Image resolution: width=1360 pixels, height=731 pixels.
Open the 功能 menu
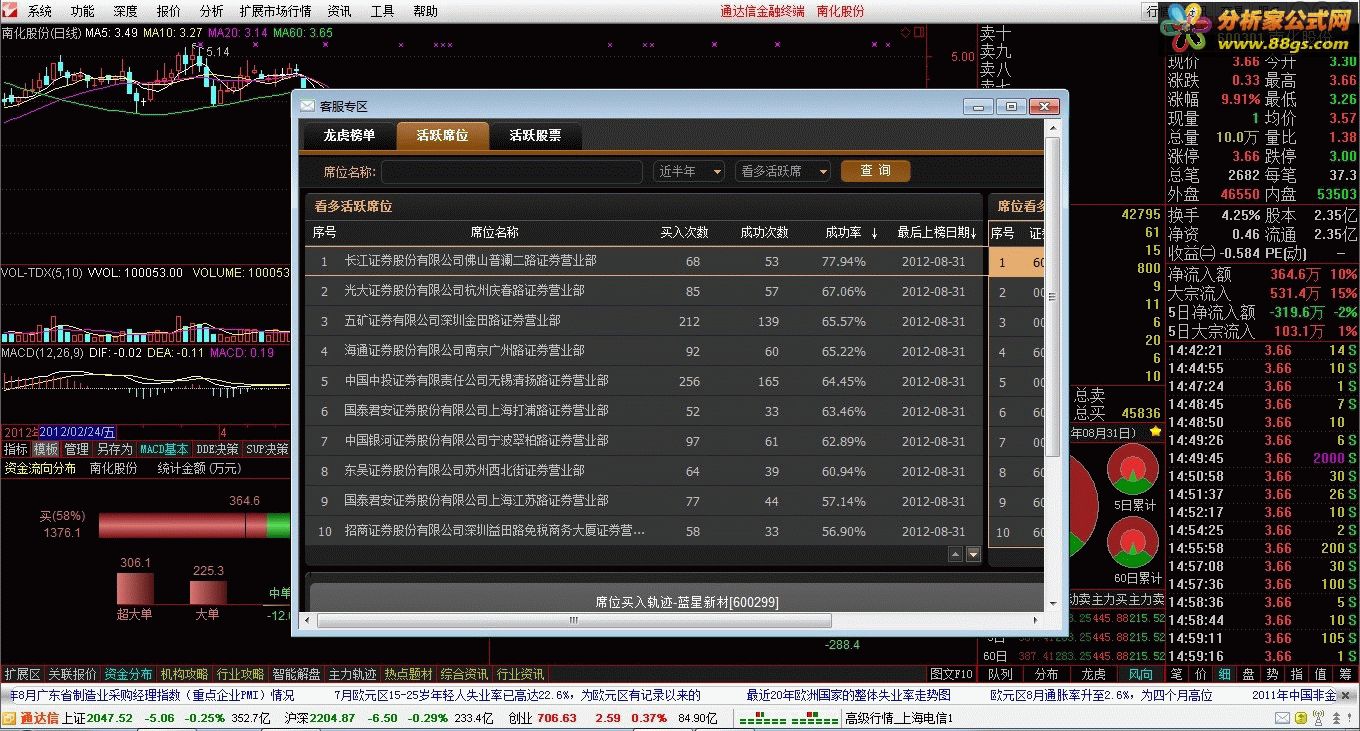(83, 11)
